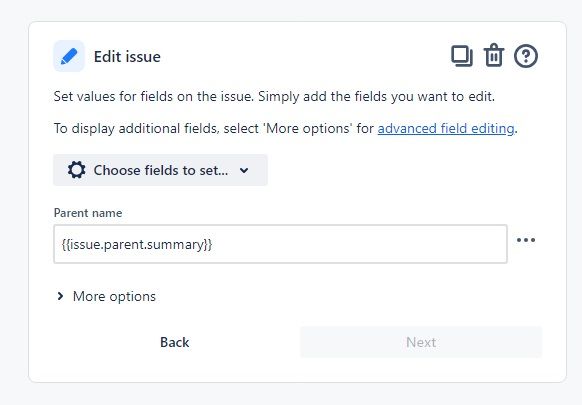Click the blue pencil Edit issue icon
Viewport: 582px width, 405px height.
[69, 56]
